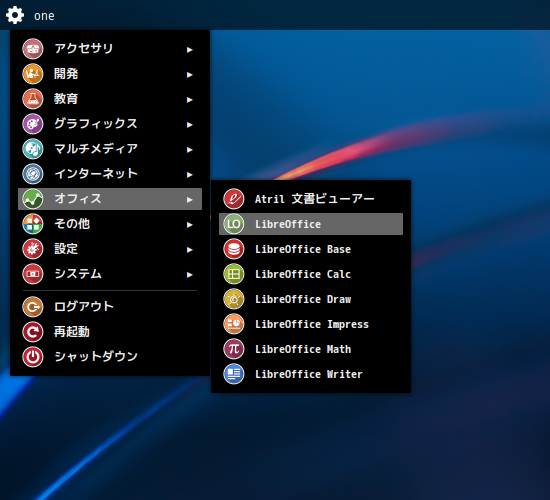Viewport: 550px width, 500px height.
Task: Click the インターネット globe icon
Action: point(33,174)
